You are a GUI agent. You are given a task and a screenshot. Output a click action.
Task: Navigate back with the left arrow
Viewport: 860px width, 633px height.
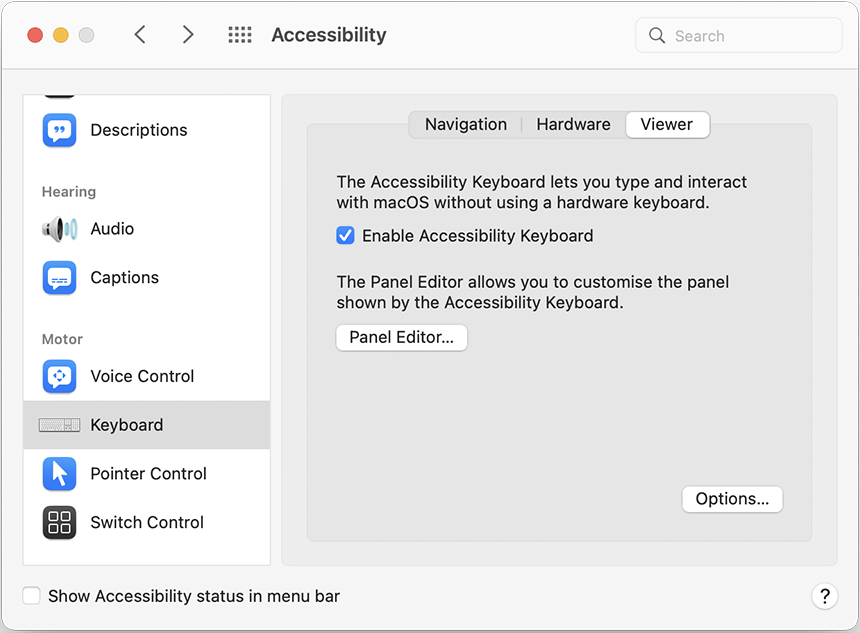(139, 33)
